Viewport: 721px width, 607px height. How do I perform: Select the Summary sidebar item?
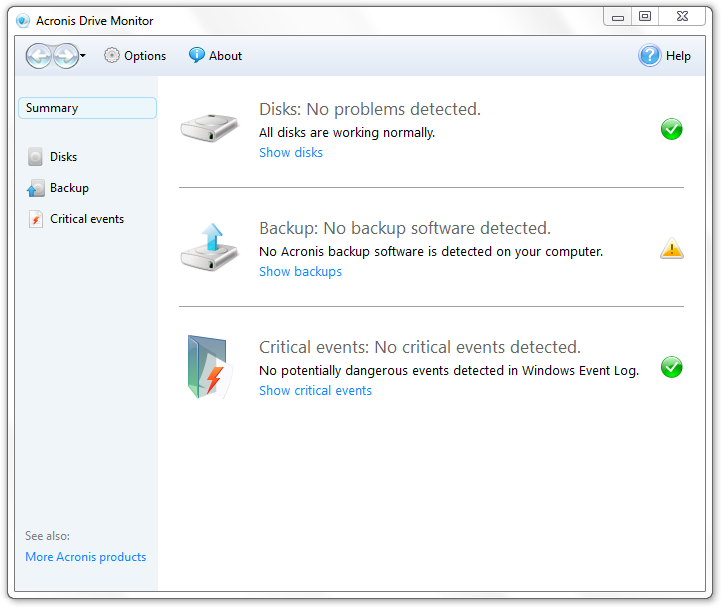(x=87, y=108)
